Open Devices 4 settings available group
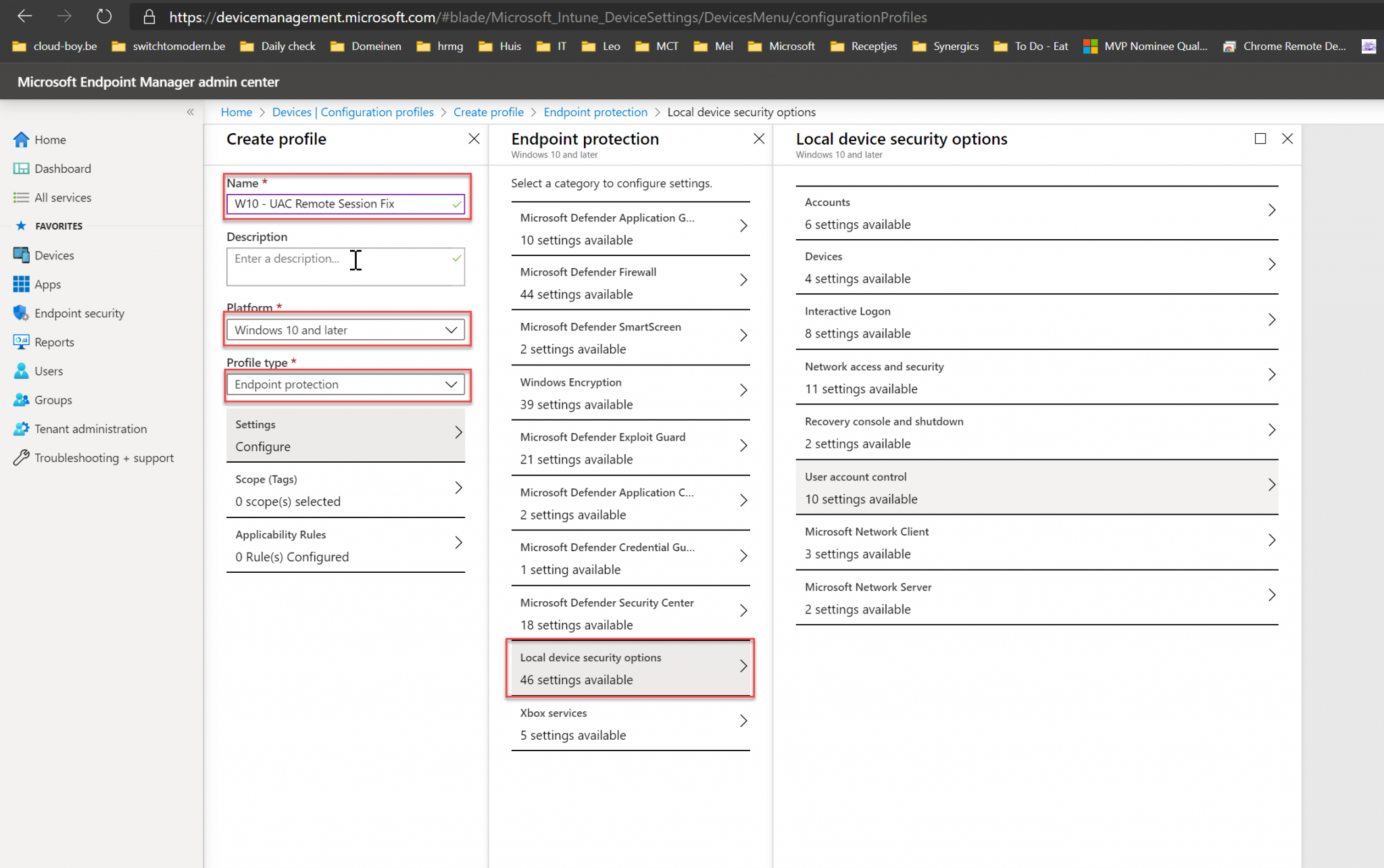The image size is (1384, 868). [1037, 267]
